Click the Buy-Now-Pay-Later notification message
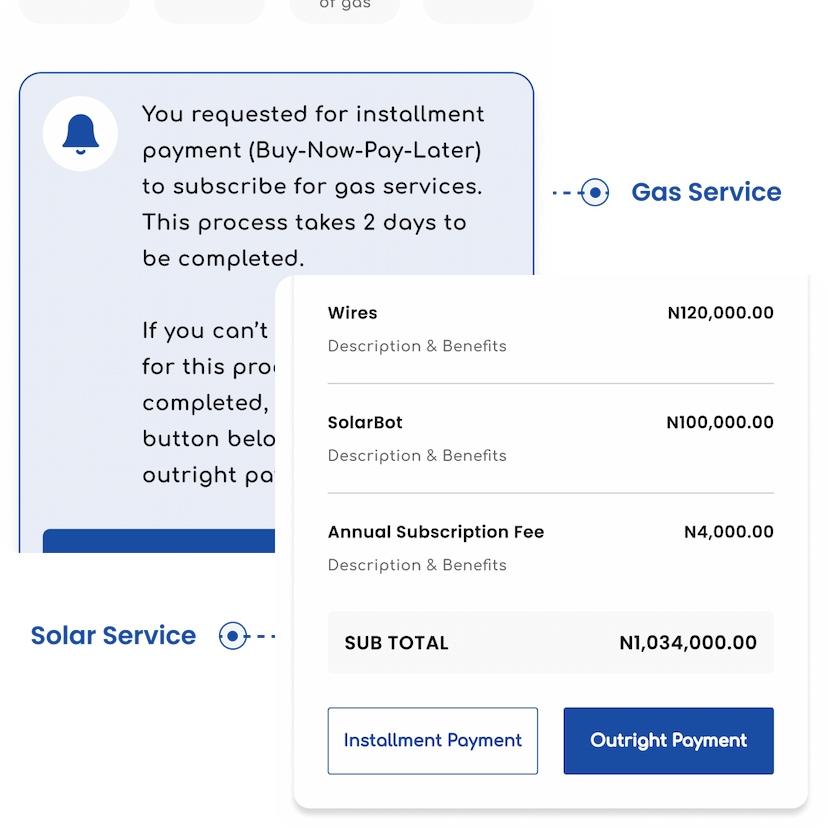This screenshot has height=828, width=828. point(313,186)
